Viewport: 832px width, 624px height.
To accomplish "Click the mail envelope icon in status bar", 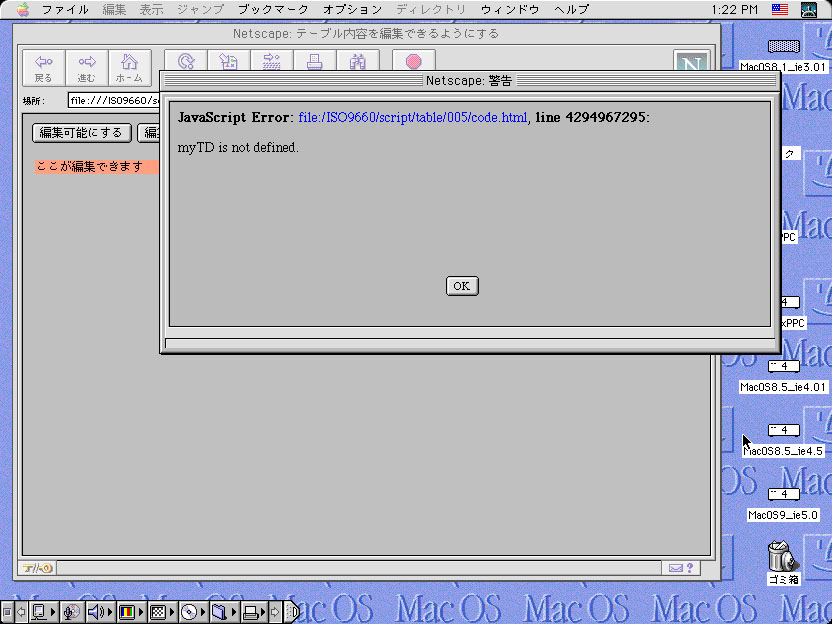I will [x=675, y=568].
